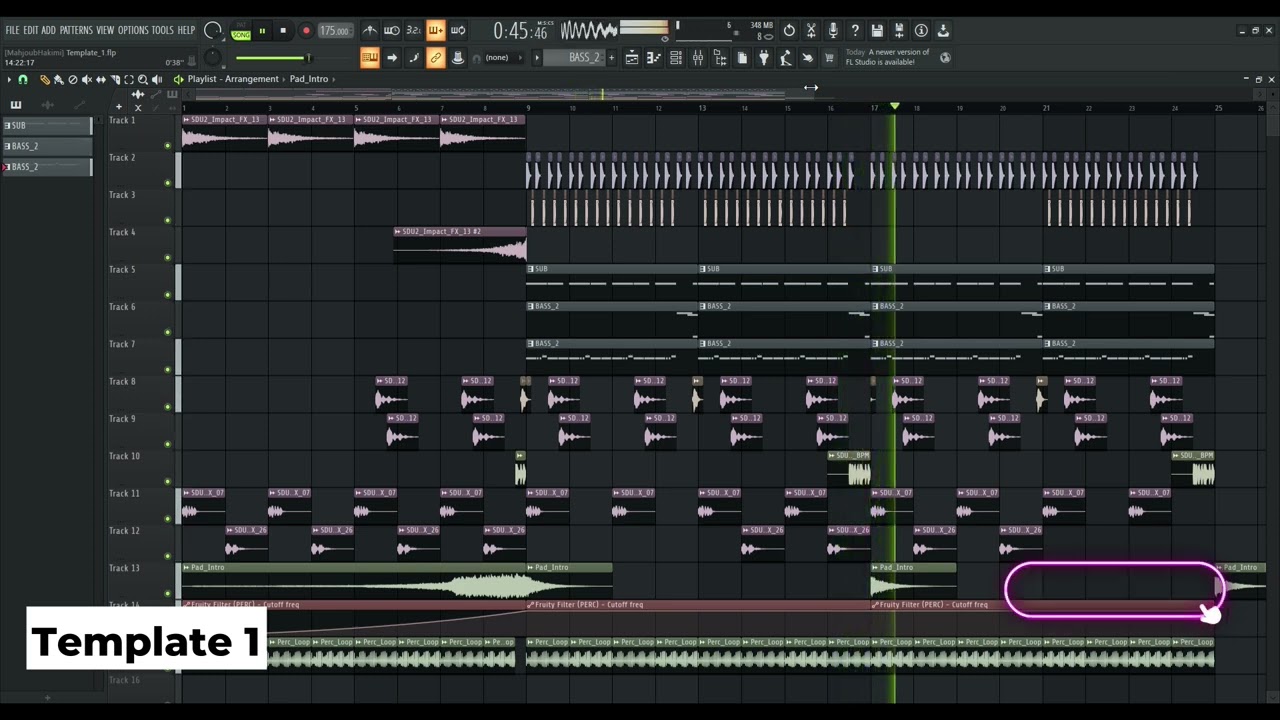Screen dimensions: 1280x720
Task: Pause playback with the pause button
Action: (262, 31)
